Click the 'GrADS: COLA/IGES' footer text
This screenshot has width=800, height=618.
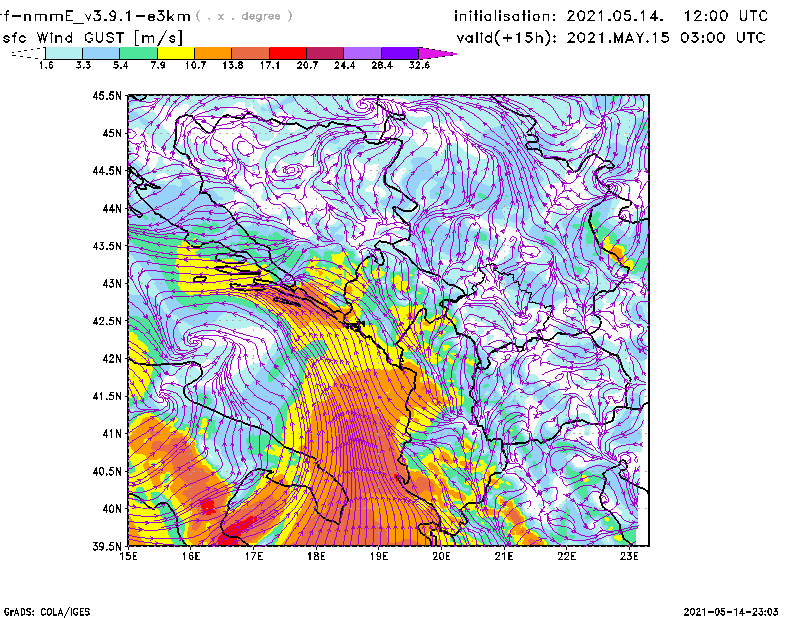tap(47, 612)
